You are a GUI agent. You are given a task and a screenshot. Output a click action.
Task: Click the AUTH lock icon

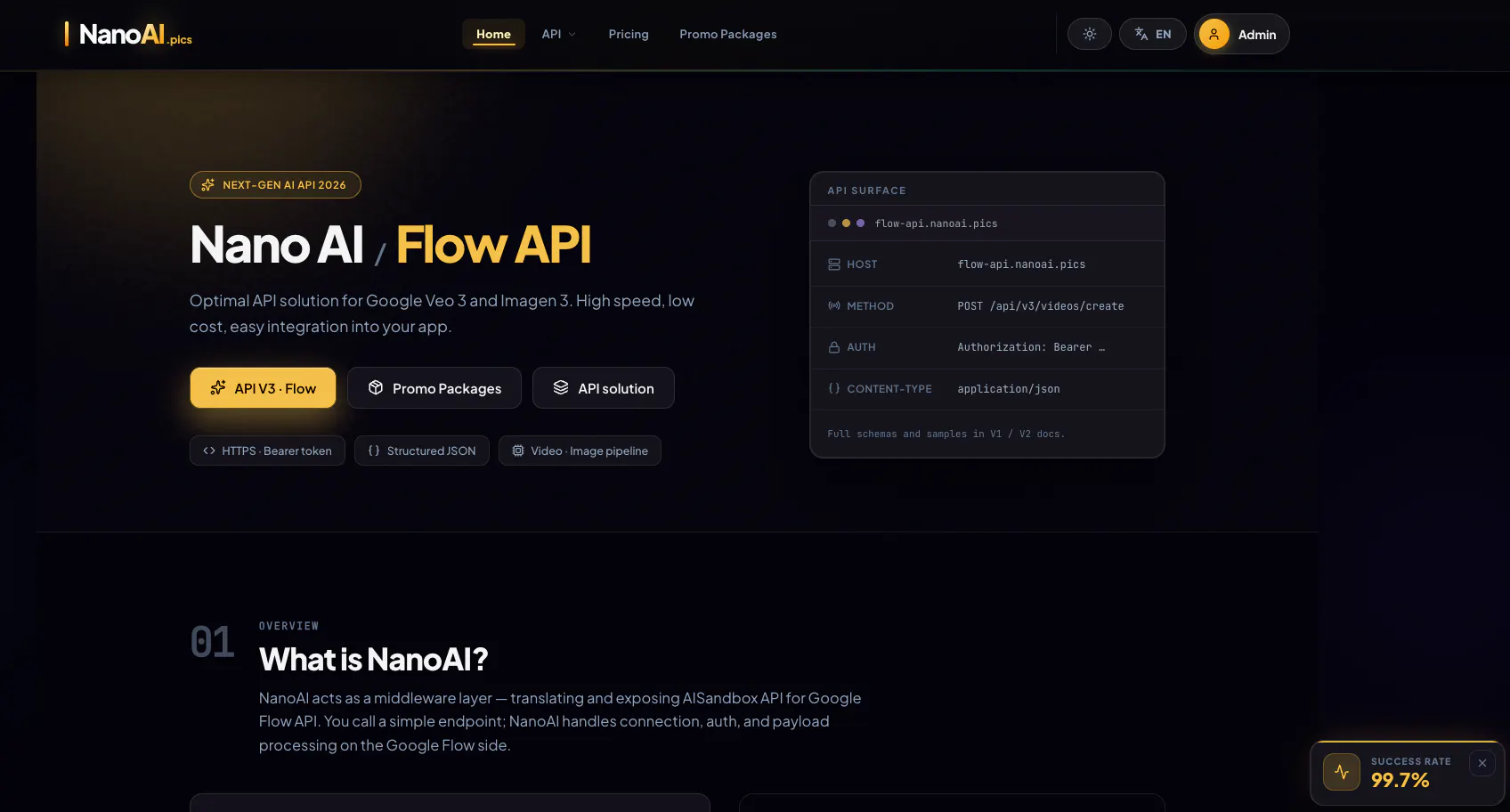[834, 347]
